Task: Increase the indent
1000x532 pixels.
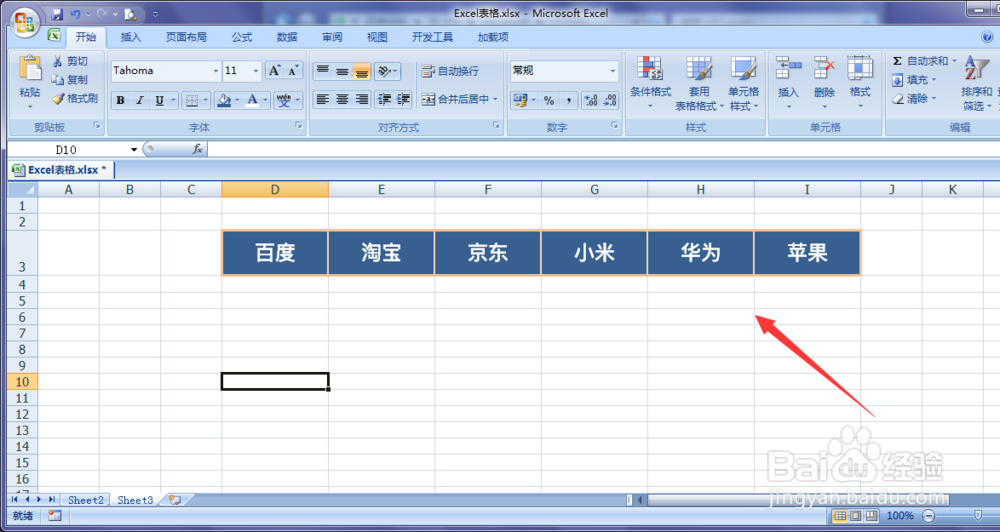Action: 403,100
